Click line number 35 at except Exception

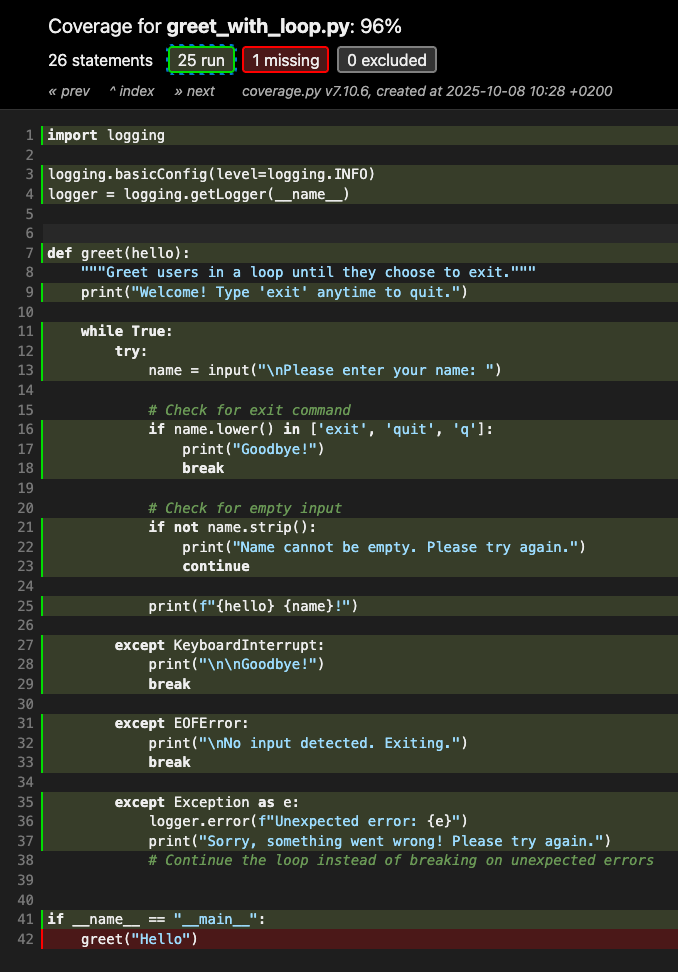[x=26, y=802]
